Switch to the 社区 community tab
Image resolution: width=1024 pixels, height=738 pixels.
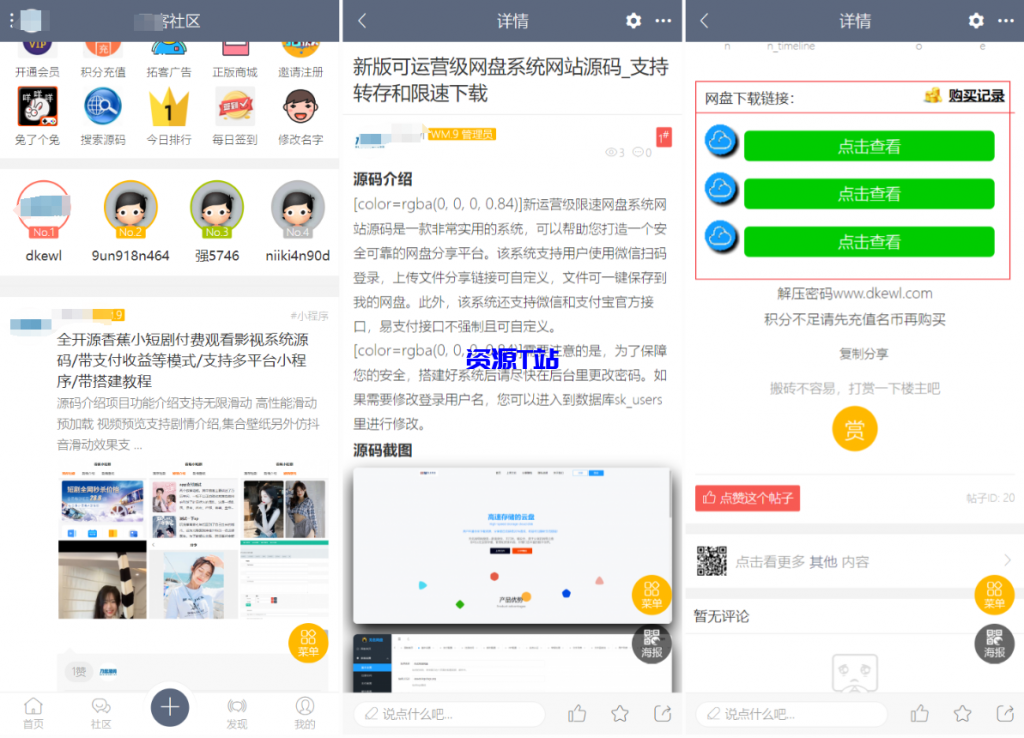pyautogui.click(x=102, y=712)
